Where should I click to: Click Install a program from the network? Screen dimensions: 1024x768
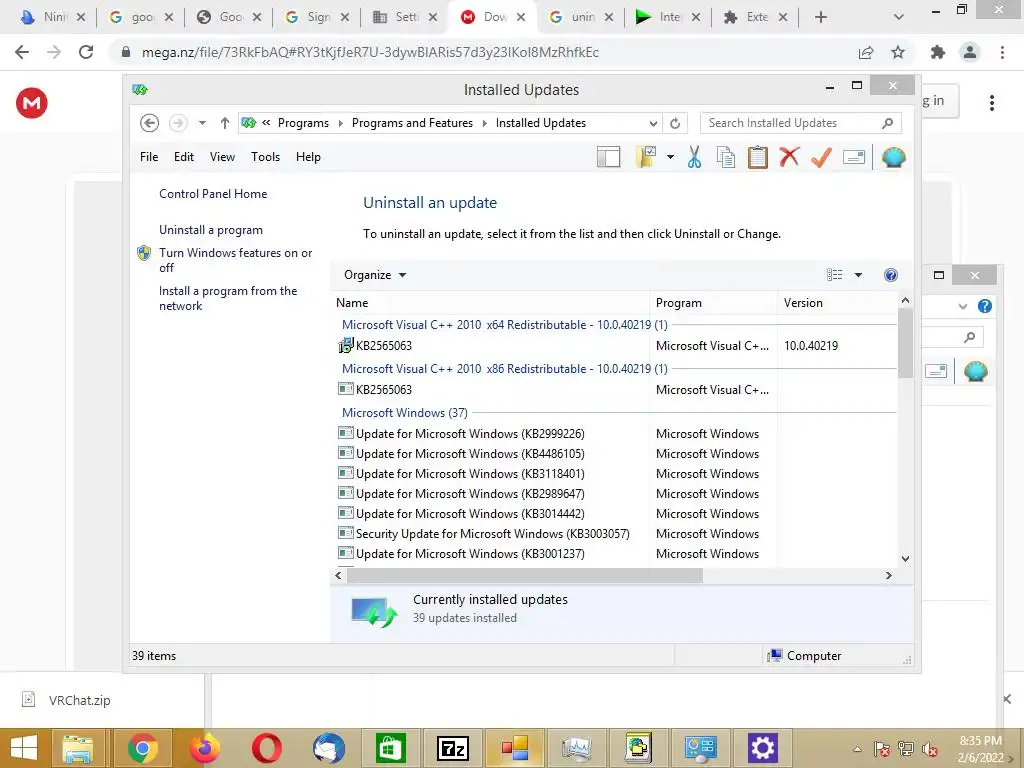click(x=227, y=298)
